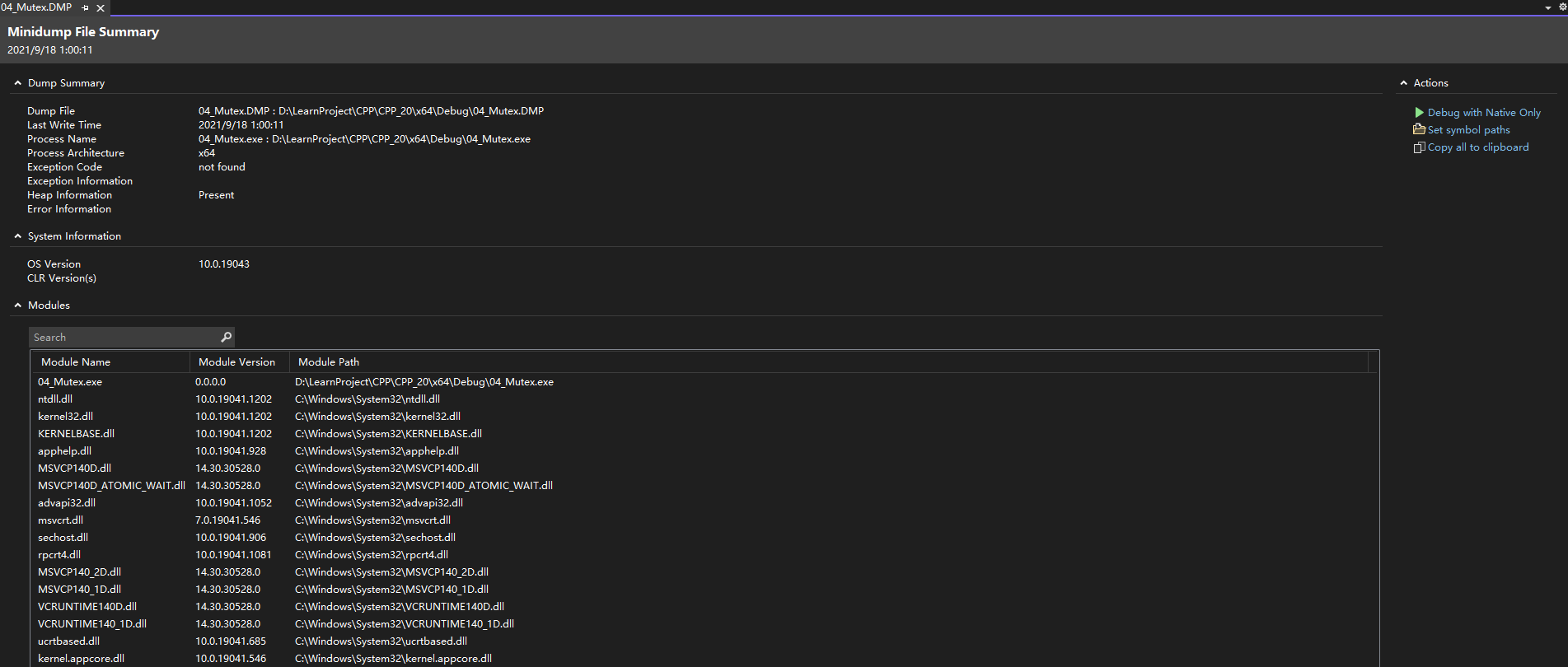The image size is (1568, 667).
Task: Click the Debug with Native Only play icon
Action: (1419, 112)
